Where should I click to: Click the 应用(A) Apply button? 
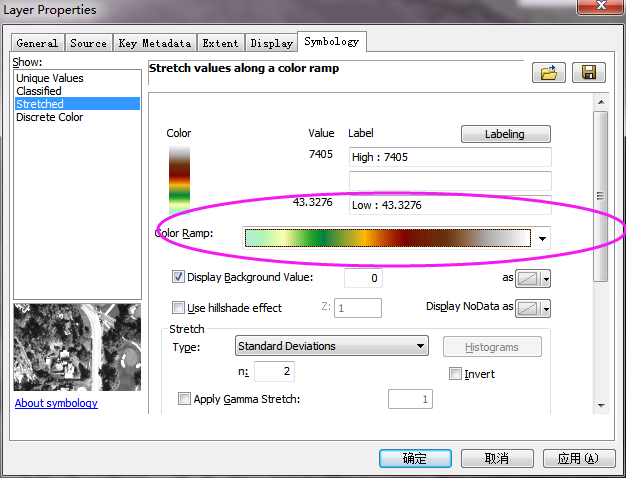(579, 458)
